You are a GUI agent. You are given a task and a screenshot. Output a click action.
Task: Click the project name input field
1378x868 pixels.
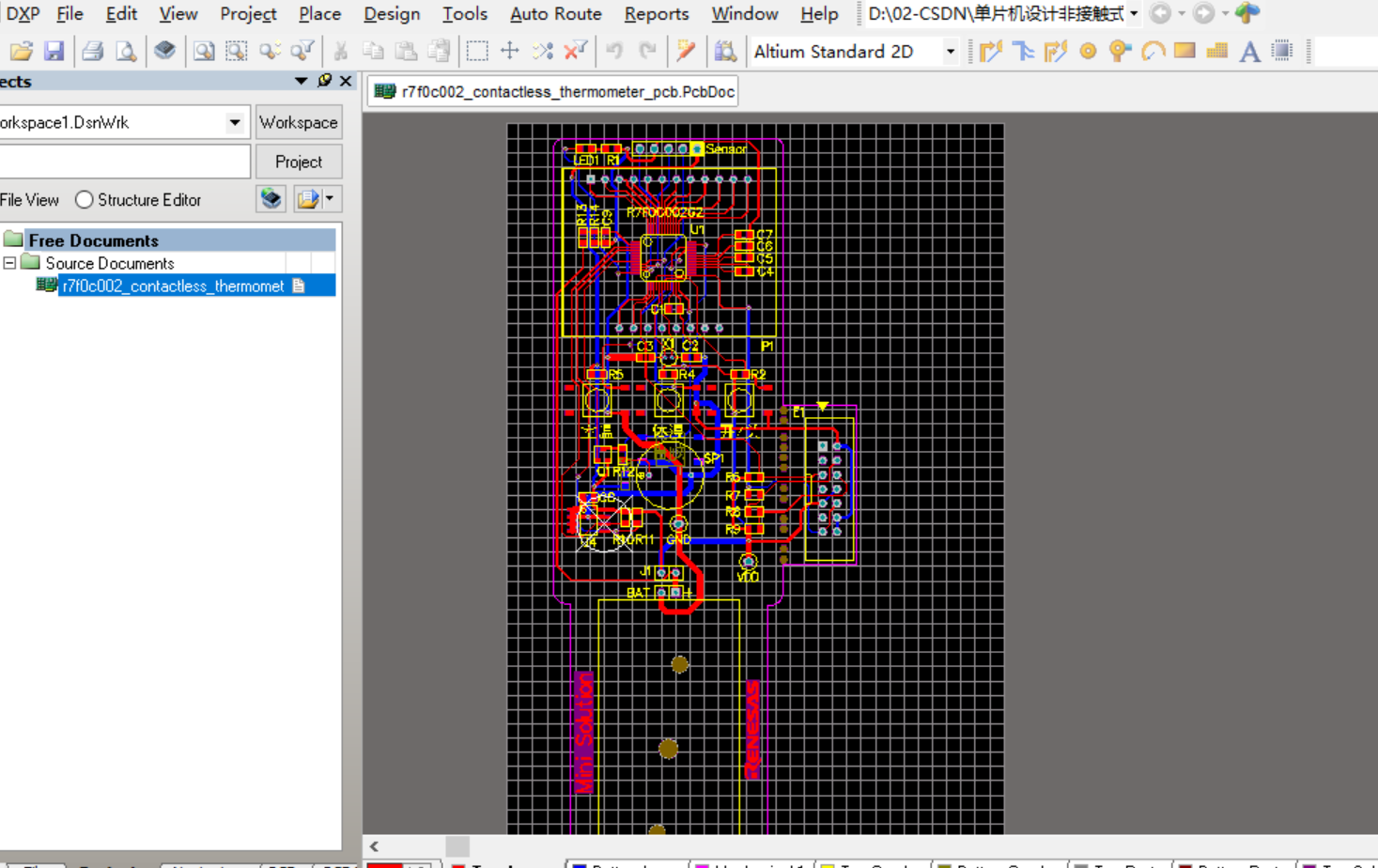click(125, 162)
